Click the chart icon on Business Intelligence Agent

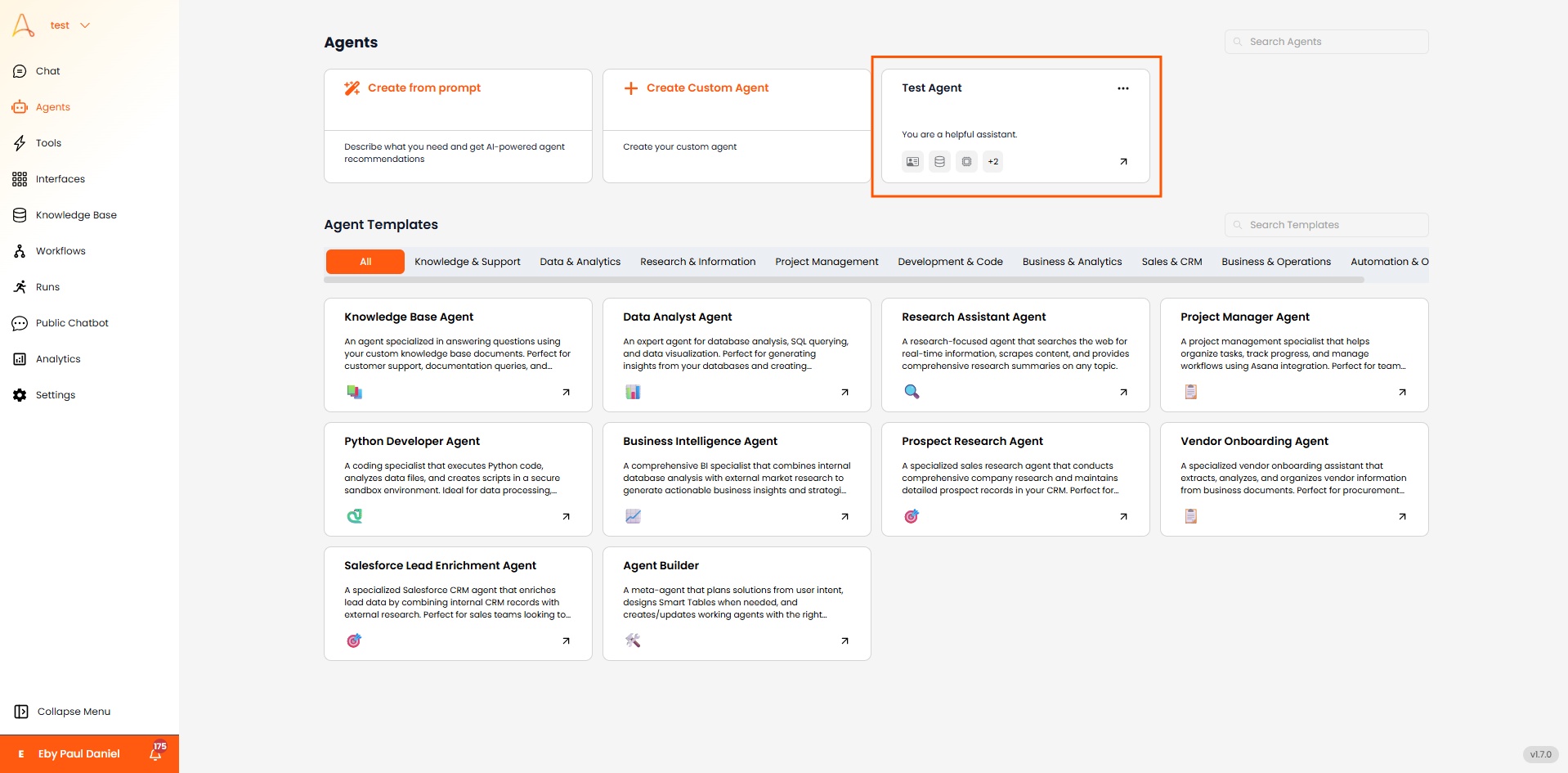tap(633, 516)
